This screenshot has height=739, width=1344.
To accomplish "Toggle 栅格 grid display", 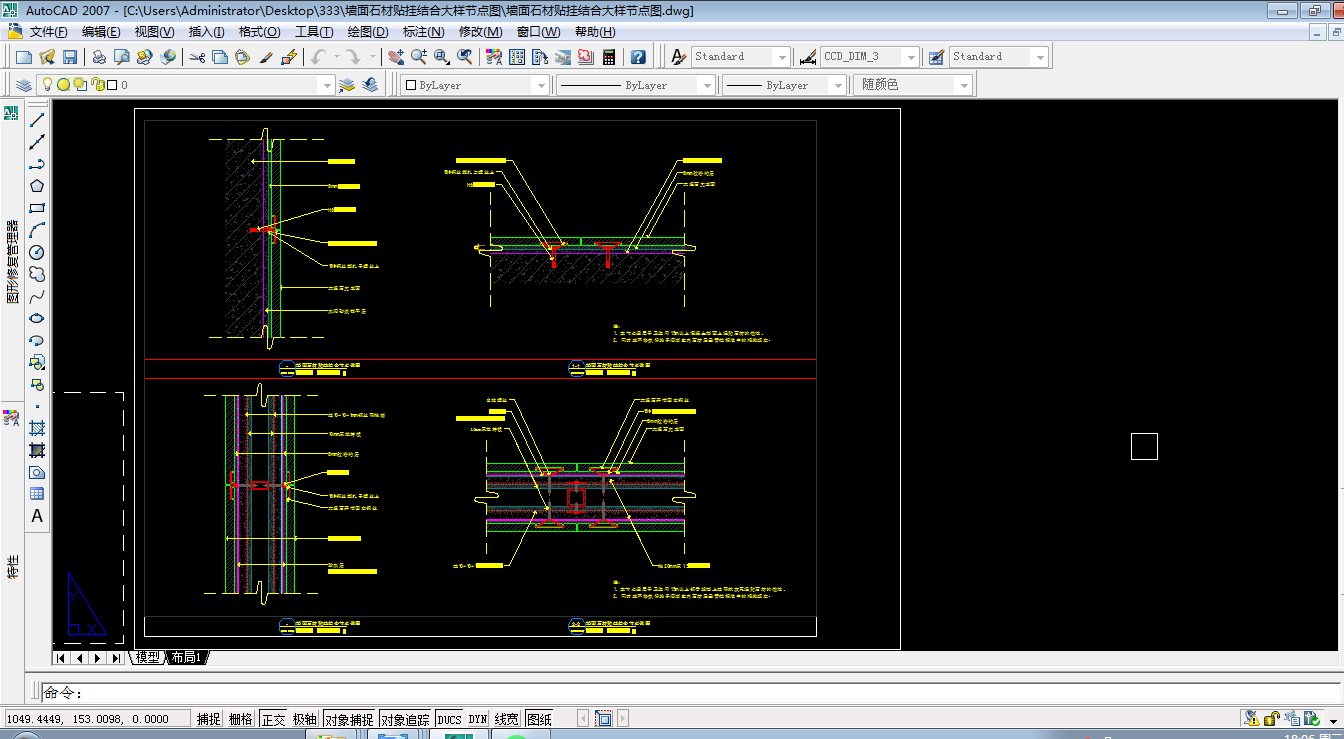I will click(x=240, y=718).
